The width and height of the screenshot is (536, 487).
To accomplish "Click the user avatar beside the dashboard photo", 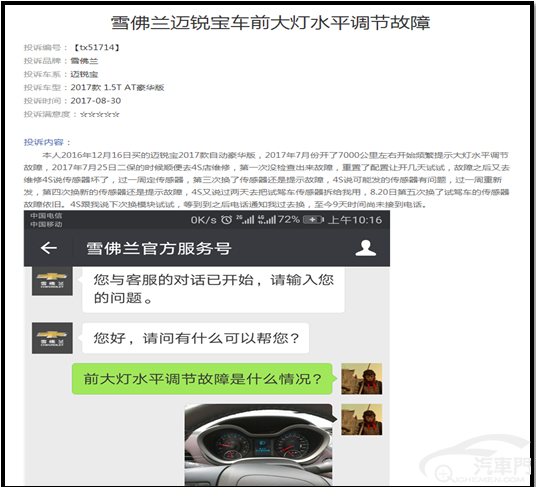I will coord(361,419).
